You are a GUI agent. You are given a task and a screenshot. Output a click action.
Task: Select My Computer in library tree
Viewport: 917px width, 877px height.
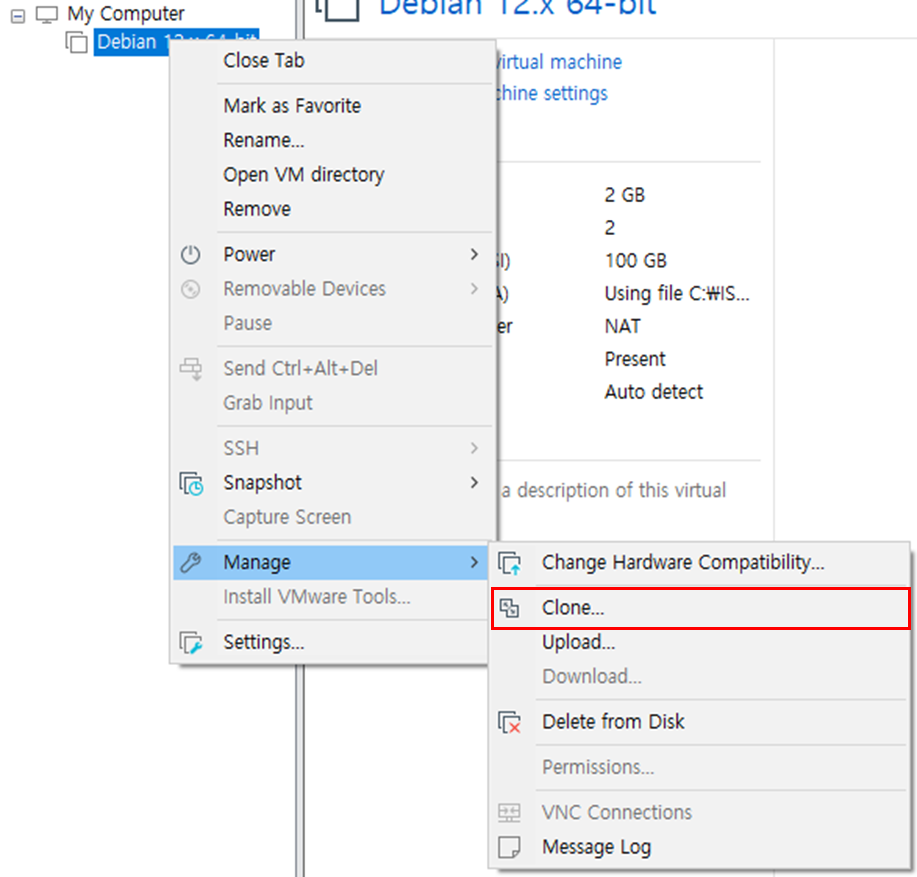click(126, 13)
